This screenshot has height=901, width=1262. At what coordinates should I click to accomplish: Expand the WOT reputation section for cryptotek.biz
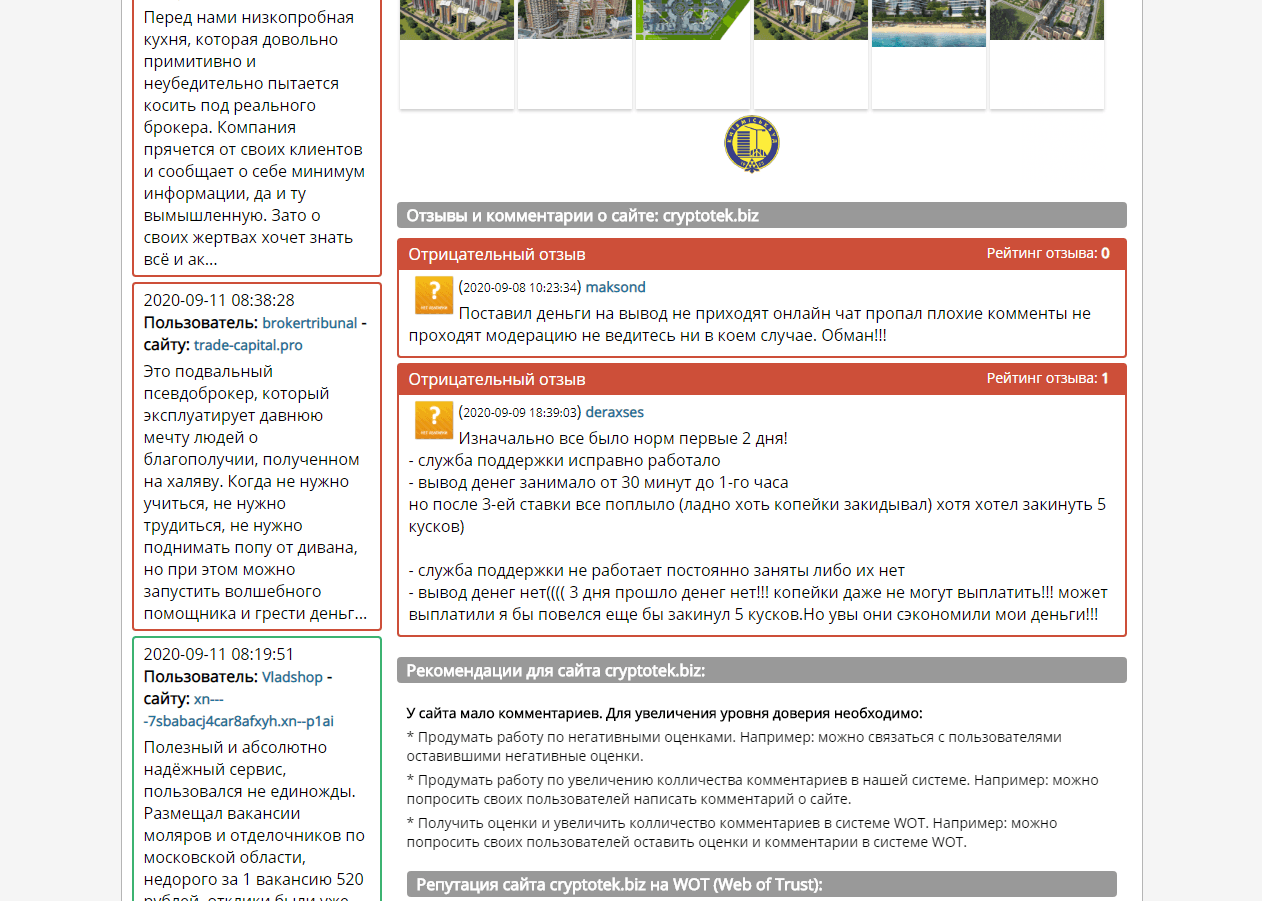click(764, 884)
